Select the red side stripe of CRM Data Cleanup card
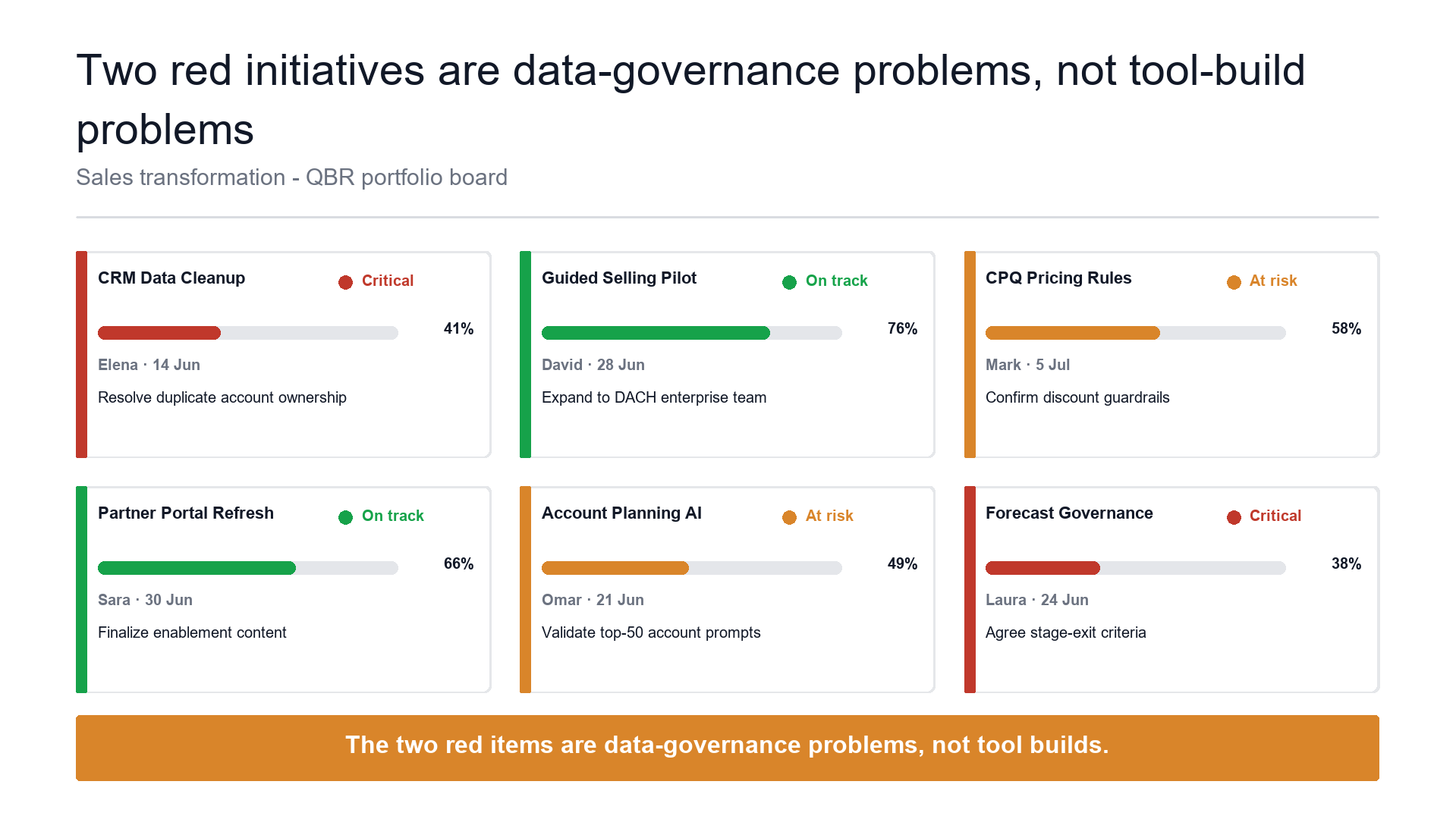This screenshot has width=1456, height=819. point(81,354)
